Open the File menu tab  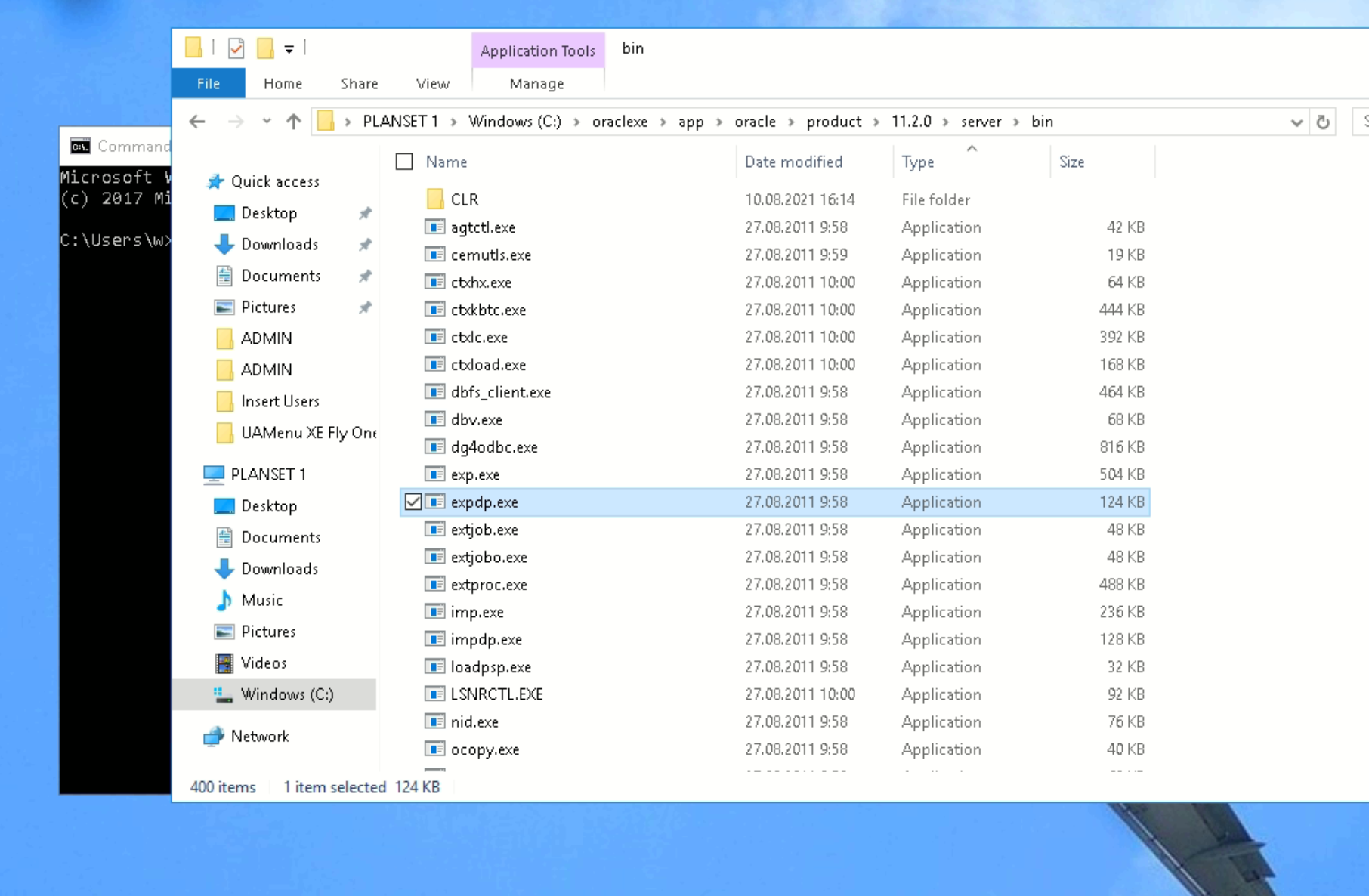point(209,83)
